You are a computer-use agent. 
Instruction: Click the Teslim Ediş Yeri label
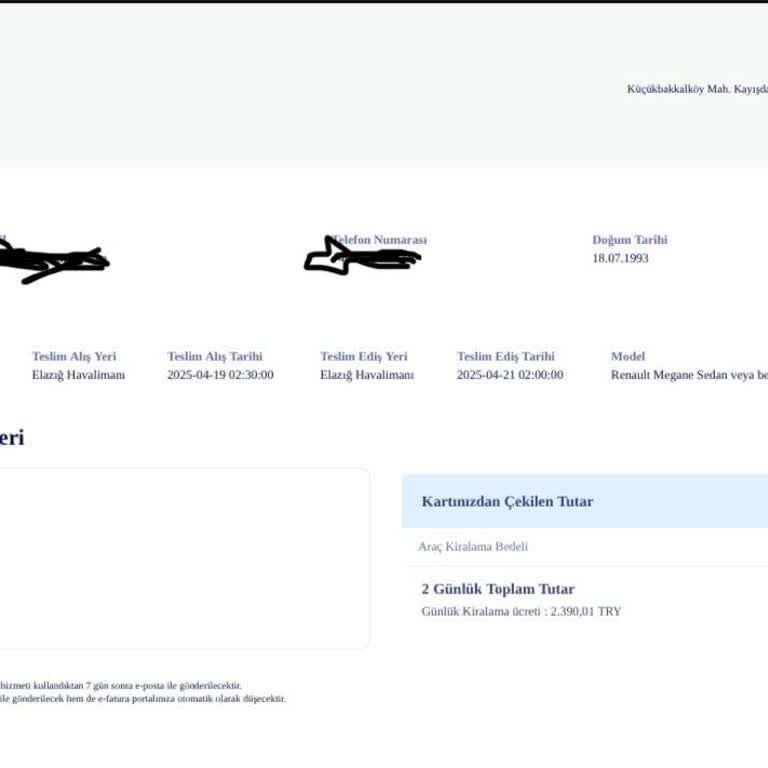(364, 356)
